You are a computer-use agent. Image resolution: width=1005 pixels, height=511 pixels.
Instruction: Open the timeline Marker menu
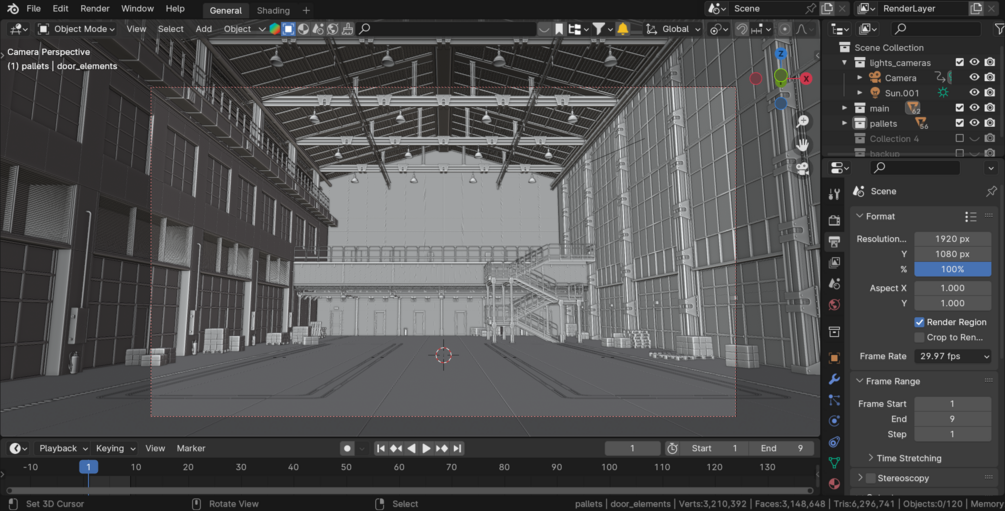click(x=191, y=448)
